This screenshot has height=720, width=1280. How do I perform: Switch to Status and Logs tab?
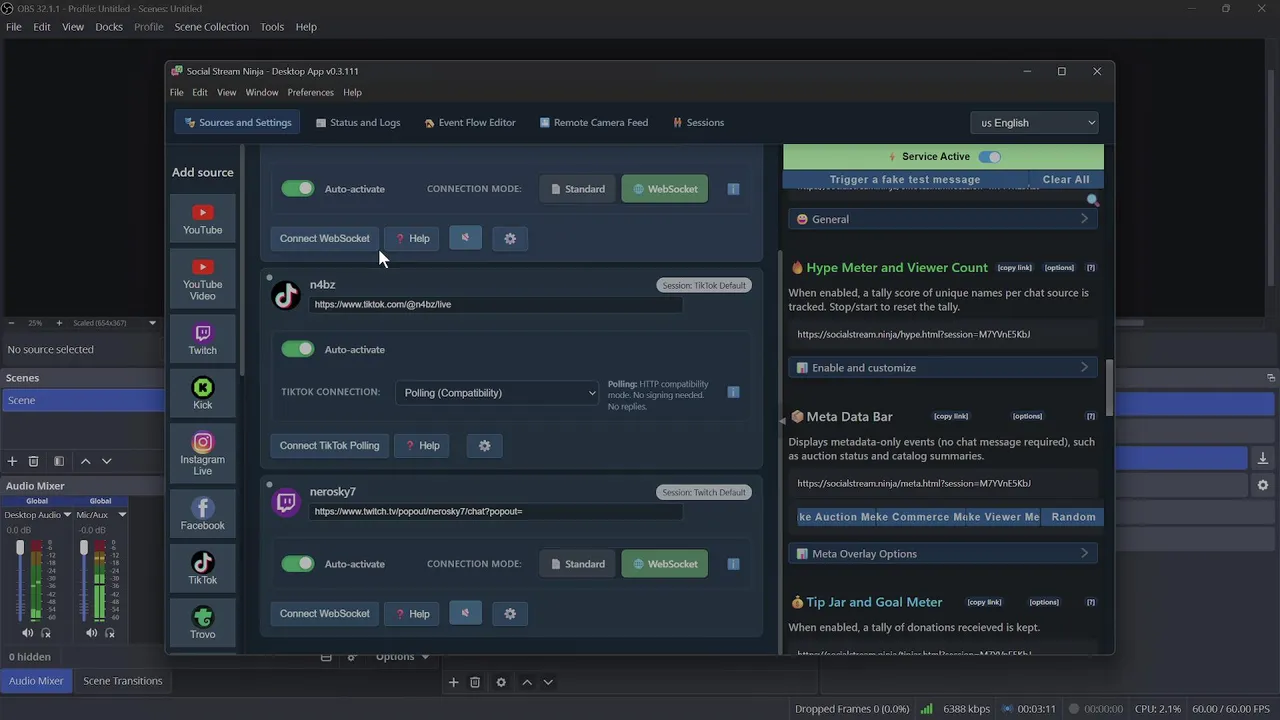358,123
